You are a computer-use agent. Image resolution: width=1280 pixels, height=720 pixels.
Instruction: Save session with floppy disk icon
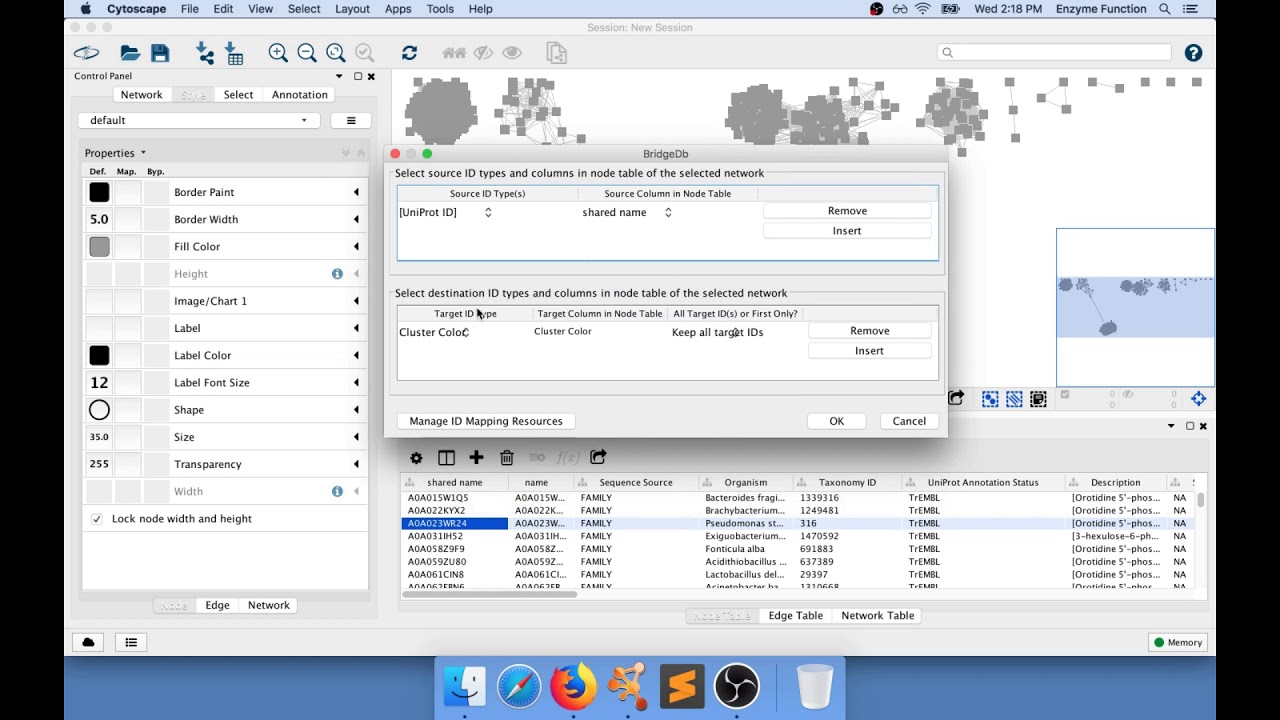pyautogui.click(x=160, y=53)
